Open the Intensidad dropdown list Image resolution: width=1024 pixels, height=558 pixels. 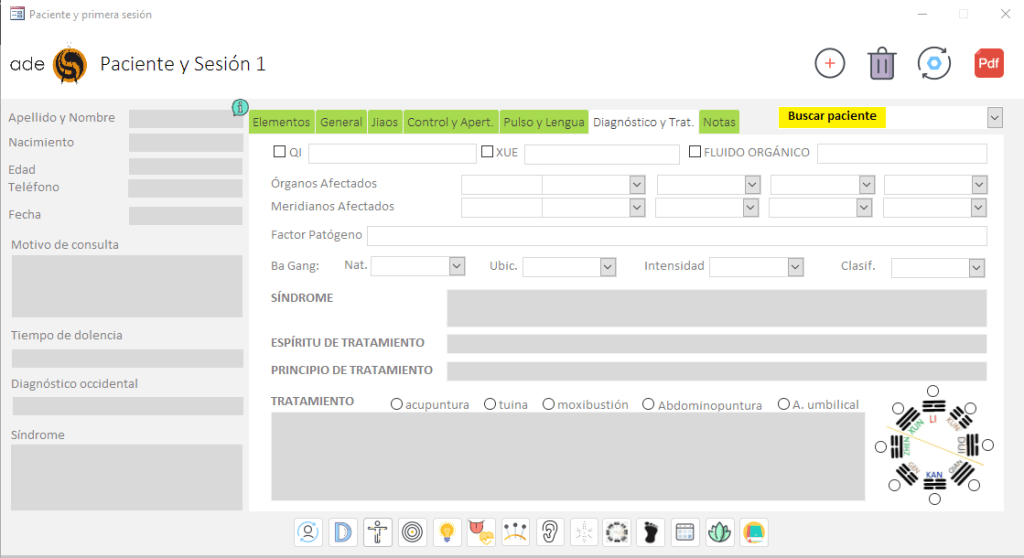(795, 267)
